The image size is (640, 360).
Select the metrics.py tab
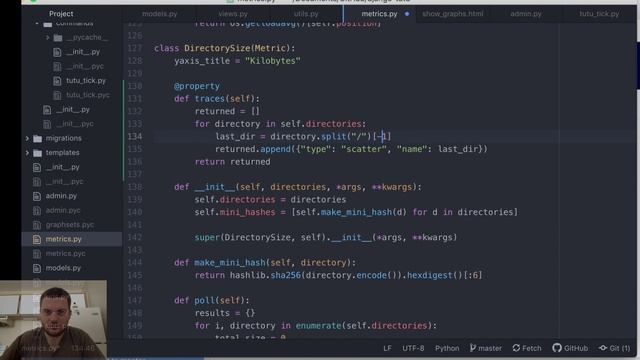[x=379, y=14]
